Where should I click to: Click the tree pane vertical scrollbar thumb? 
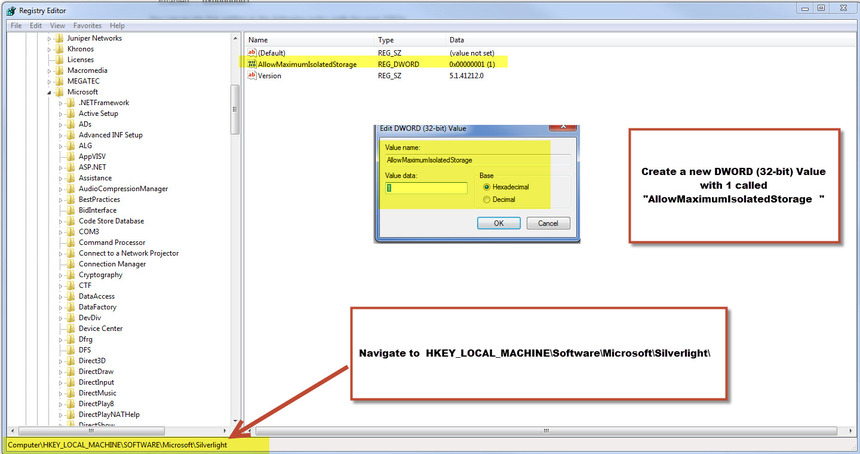tap(235, 110)
